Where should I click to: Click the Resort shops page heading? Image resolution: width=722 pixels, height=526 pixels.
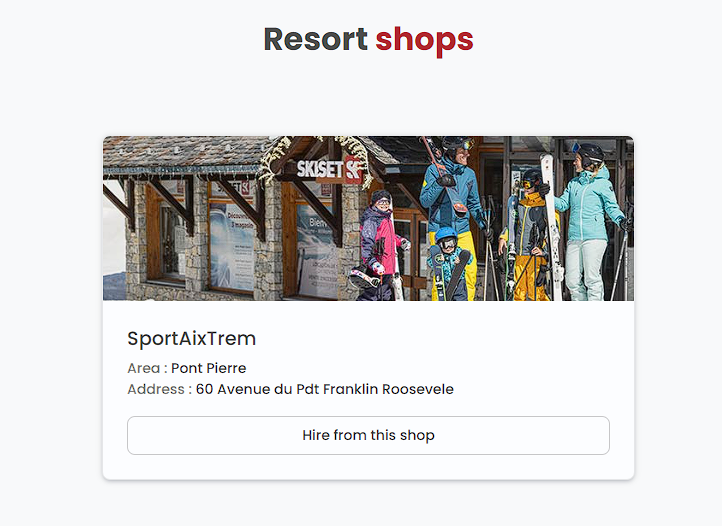pyautogui.click(x=368, y=40)
